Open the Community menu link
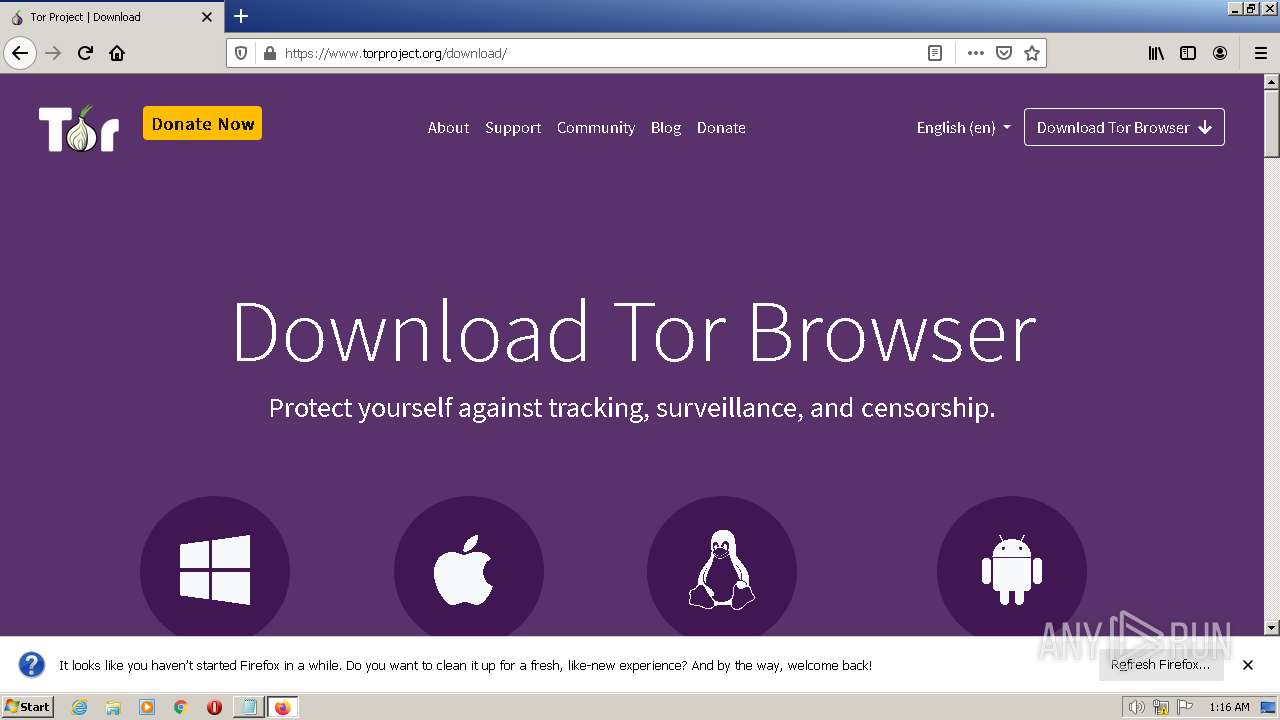 596,127
